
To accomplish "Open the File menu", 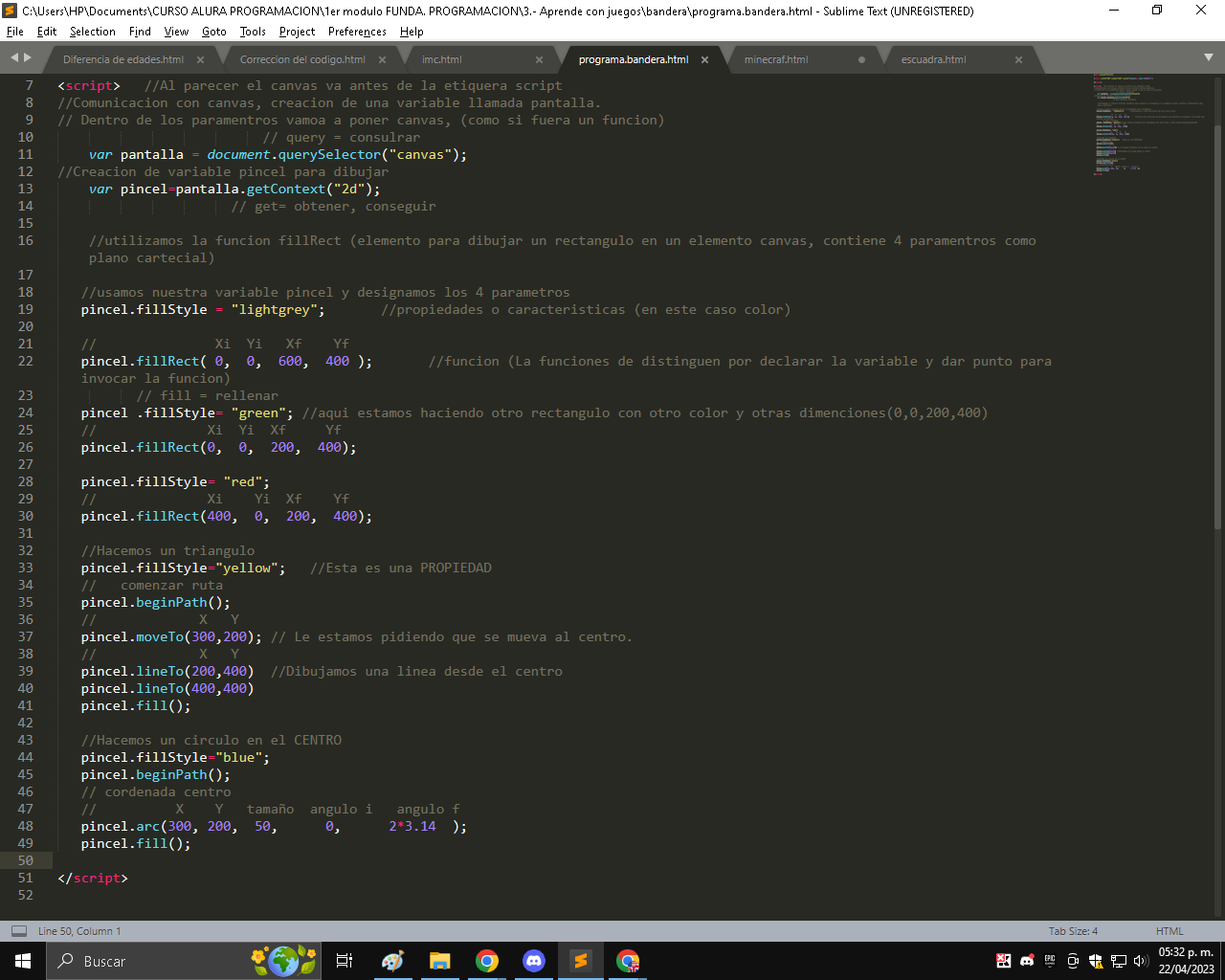I will pos(15,32).
